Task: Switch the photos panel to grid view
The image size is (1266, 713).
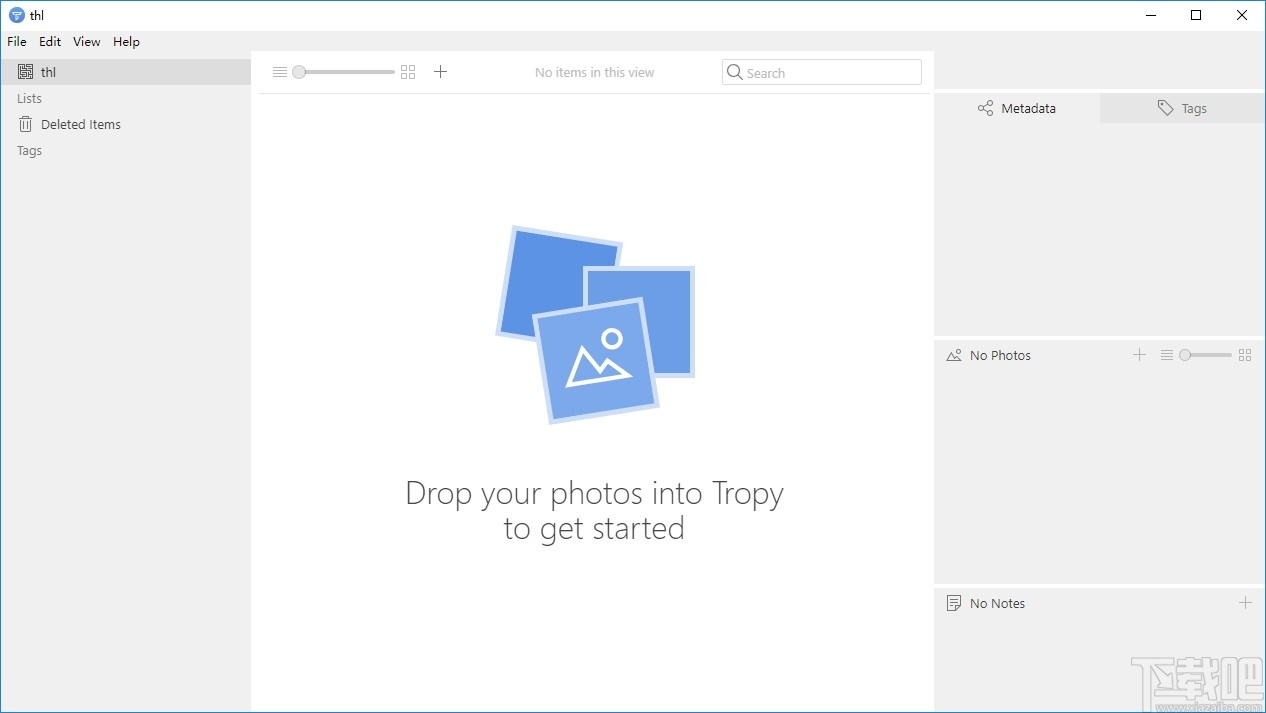Action: point(1245,354)
